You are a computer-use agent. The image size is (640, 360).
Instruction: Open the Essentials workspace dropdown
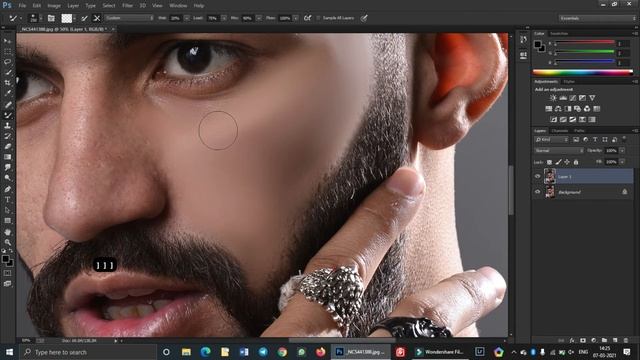tap(597, 18)
